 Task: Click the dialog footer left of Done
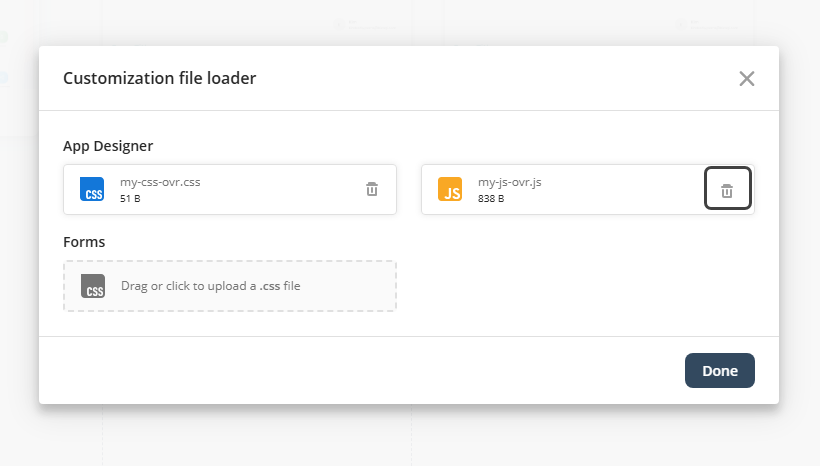point(360,370)
